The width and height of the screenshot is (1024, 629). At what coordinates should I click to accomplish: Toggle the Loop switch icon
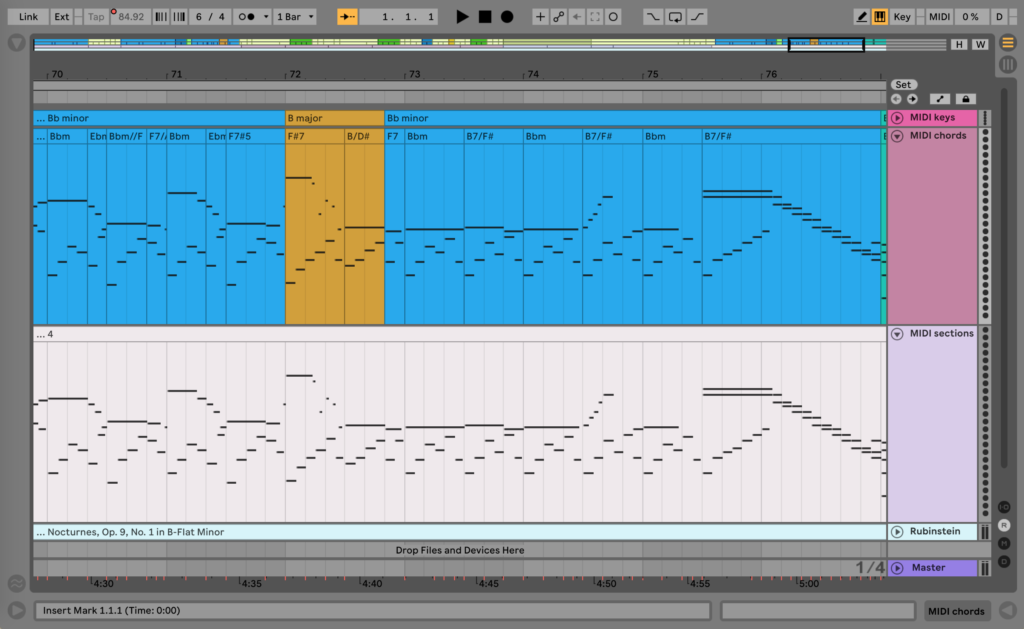point(675,16)
